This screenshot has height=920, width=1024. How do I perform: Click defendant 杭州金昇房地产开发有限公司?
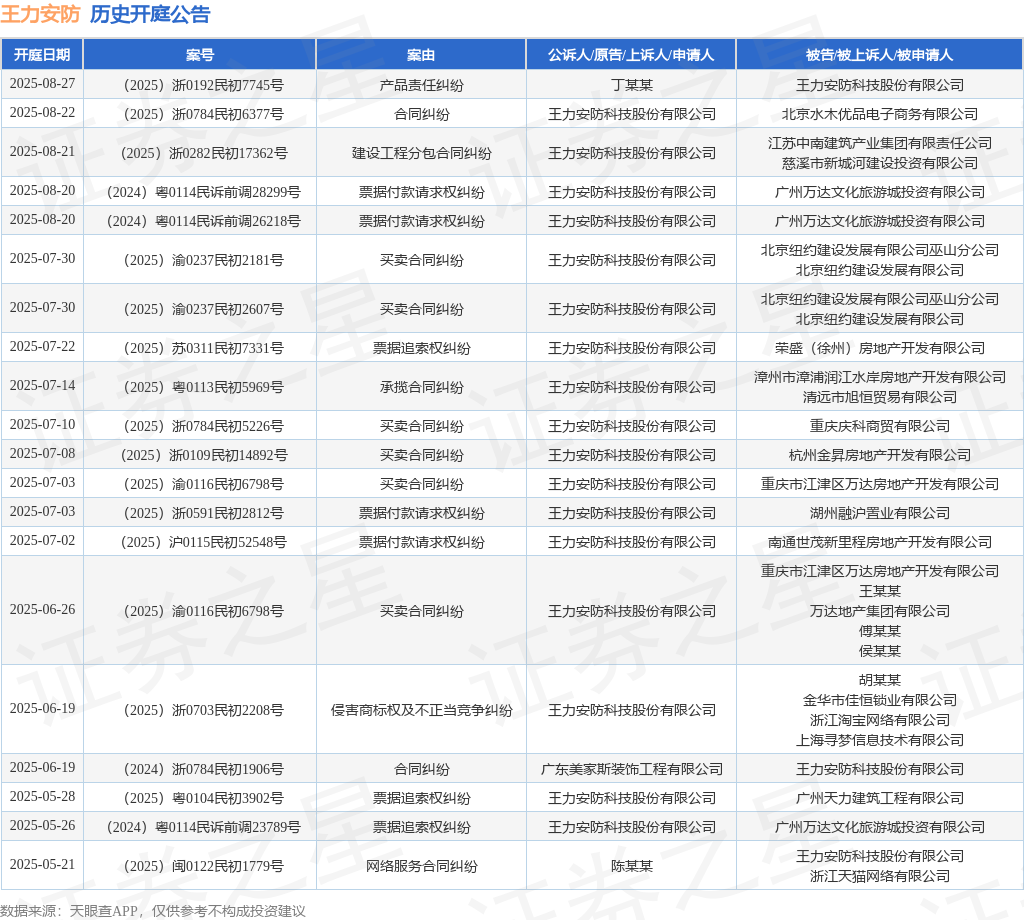pyautogui.click(x=880, y=455)
